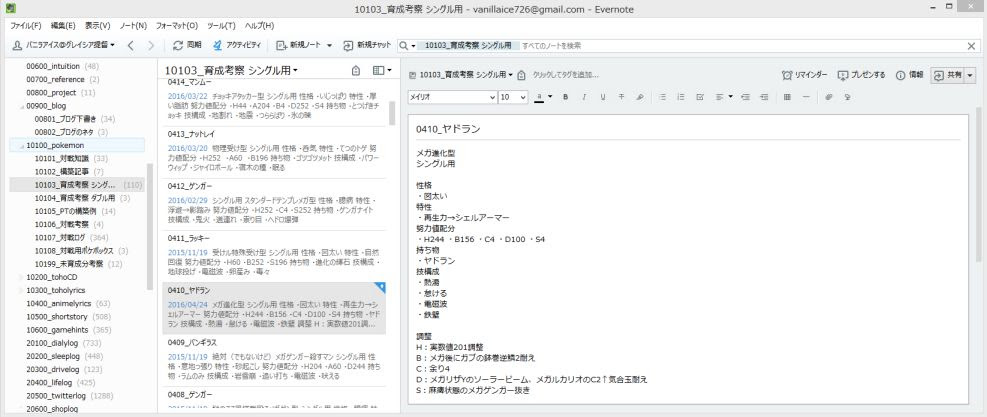Viewport: 987px width, 417px height.
Task: Insert a checkbox to-do
Action: coord(699,97)
